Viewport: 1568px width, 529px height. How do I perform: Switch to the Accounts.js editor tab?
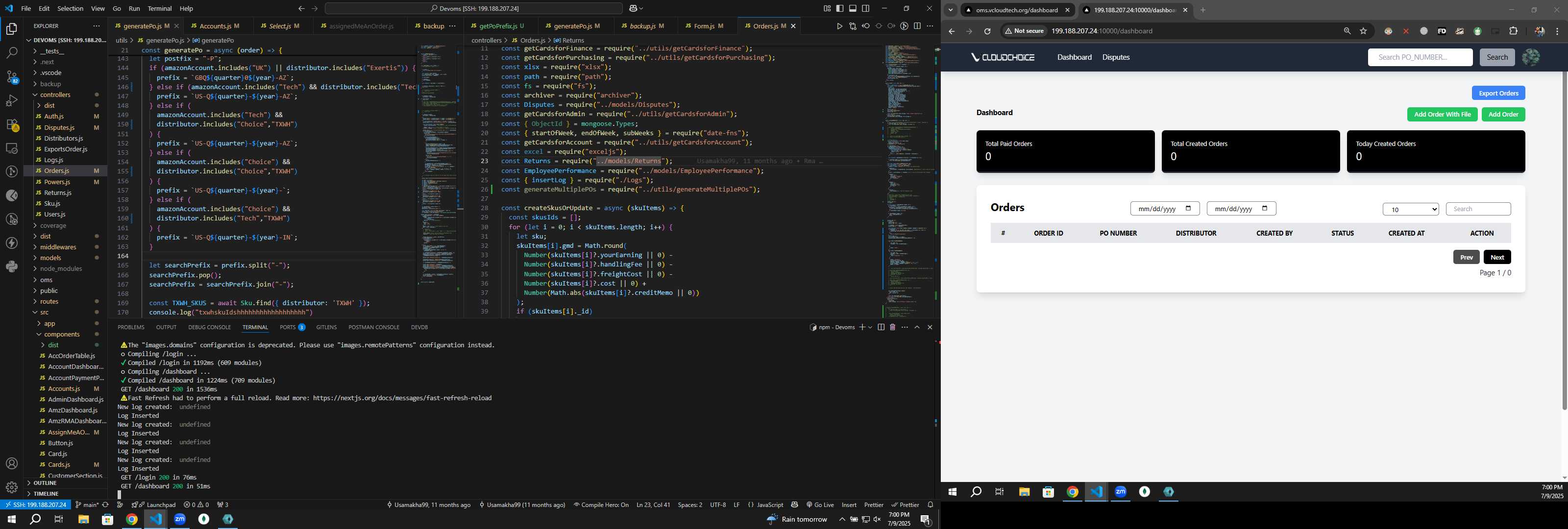216,26
